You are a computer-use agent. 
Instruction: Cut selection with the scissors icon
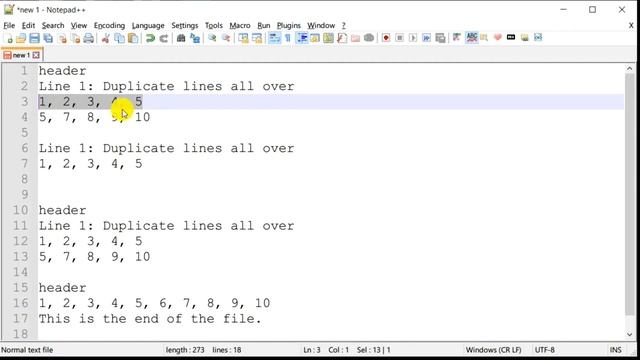[106, 38]
